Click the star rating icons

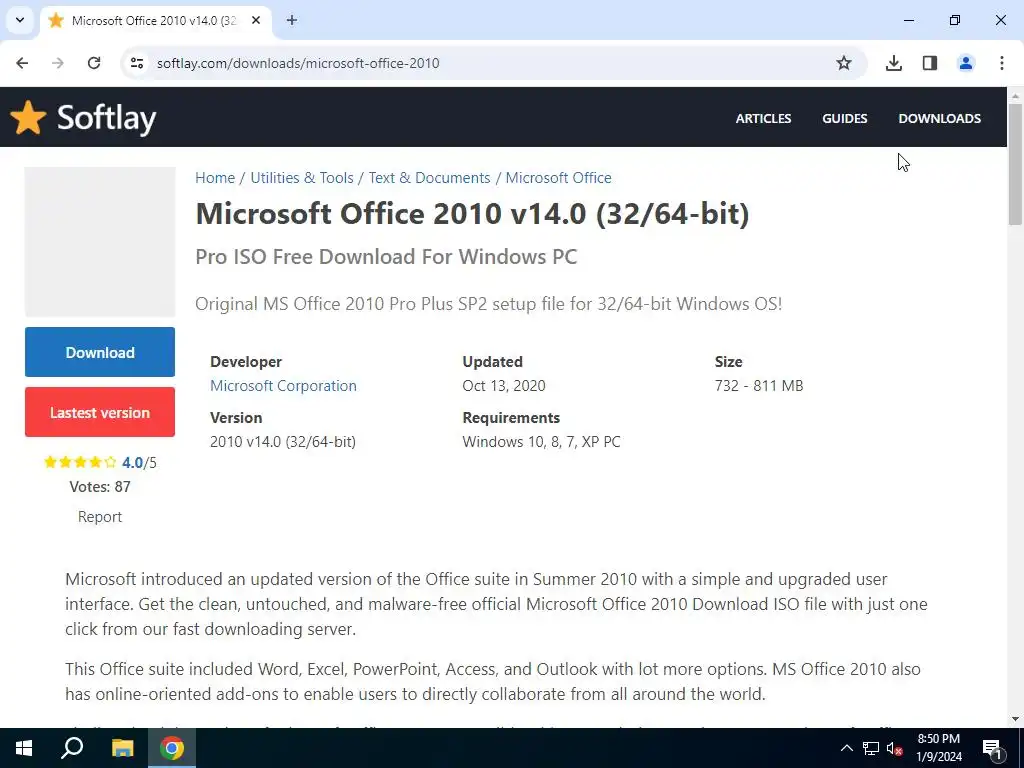point(80,462)
